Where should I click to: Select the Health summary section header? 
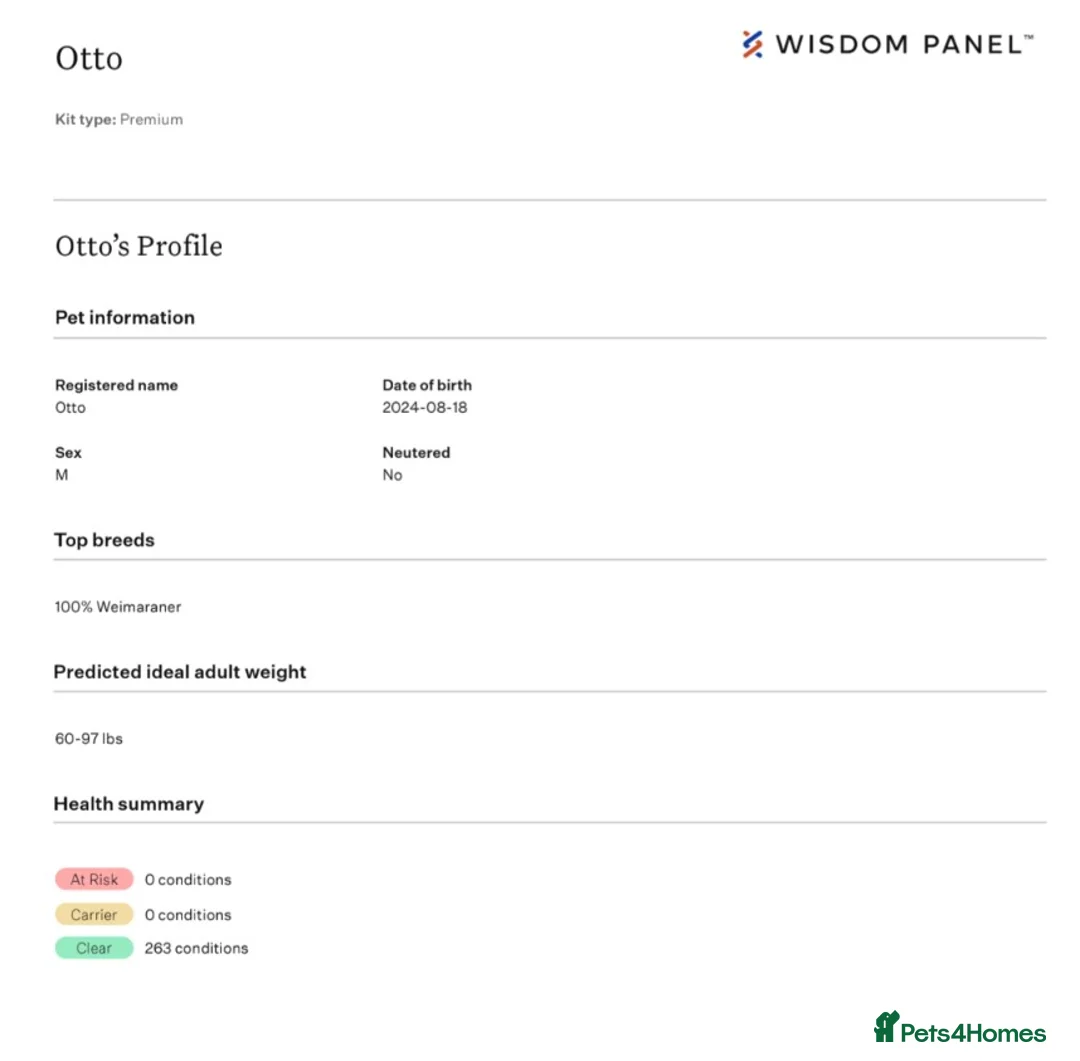pyautogui.click(x=129, y=804)
